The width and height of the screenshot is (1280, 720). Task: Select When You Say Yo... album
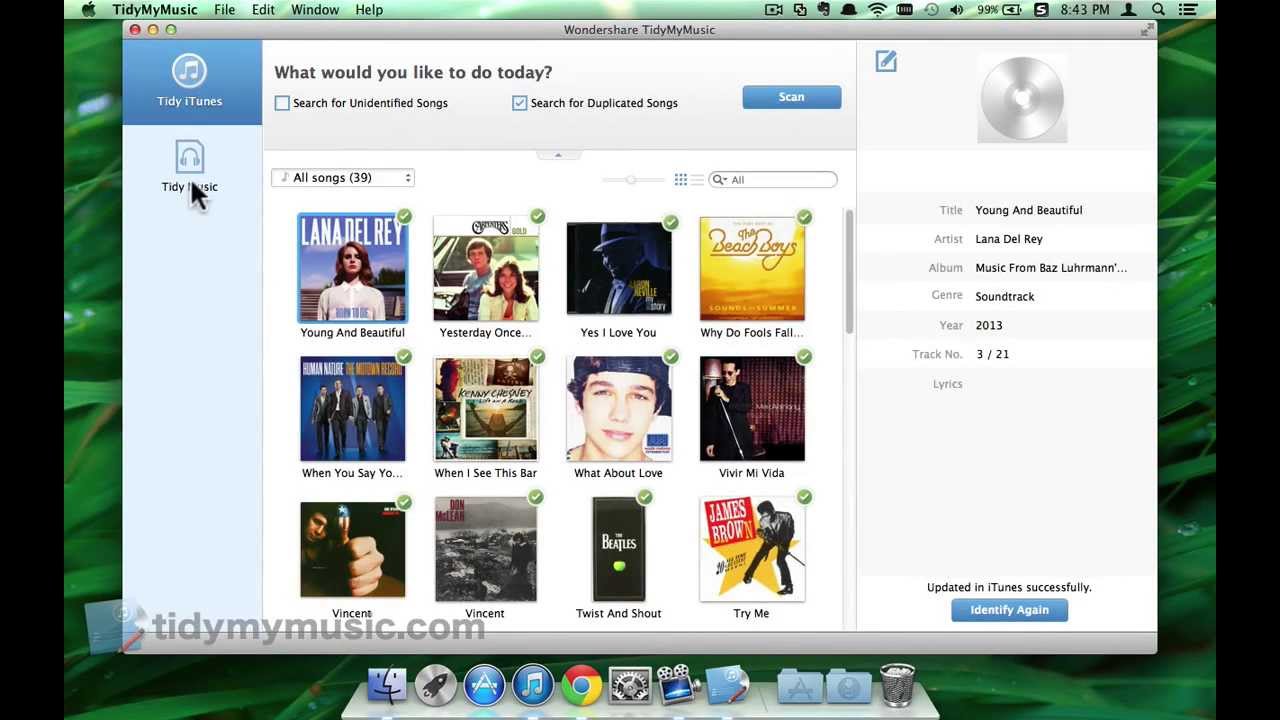352,409
